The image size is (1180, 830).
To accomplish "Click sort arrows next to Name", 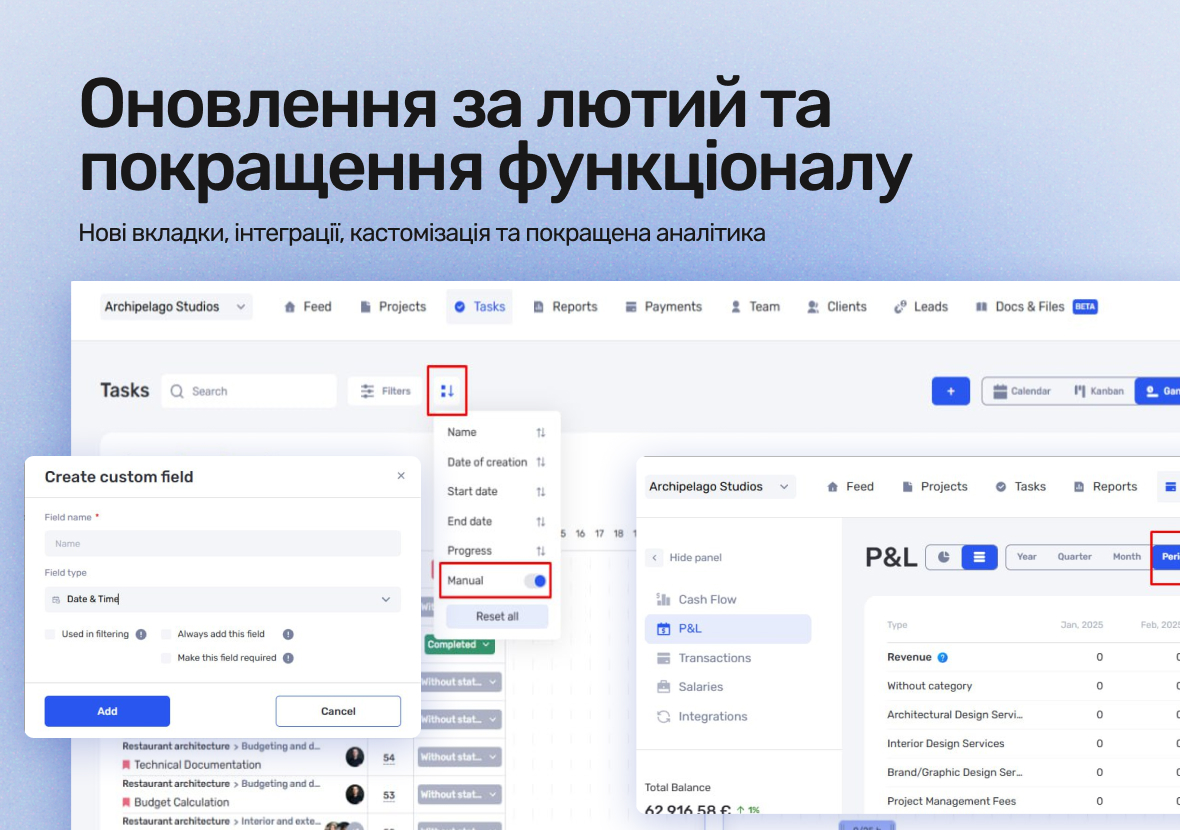I will [x=540, y=433].
